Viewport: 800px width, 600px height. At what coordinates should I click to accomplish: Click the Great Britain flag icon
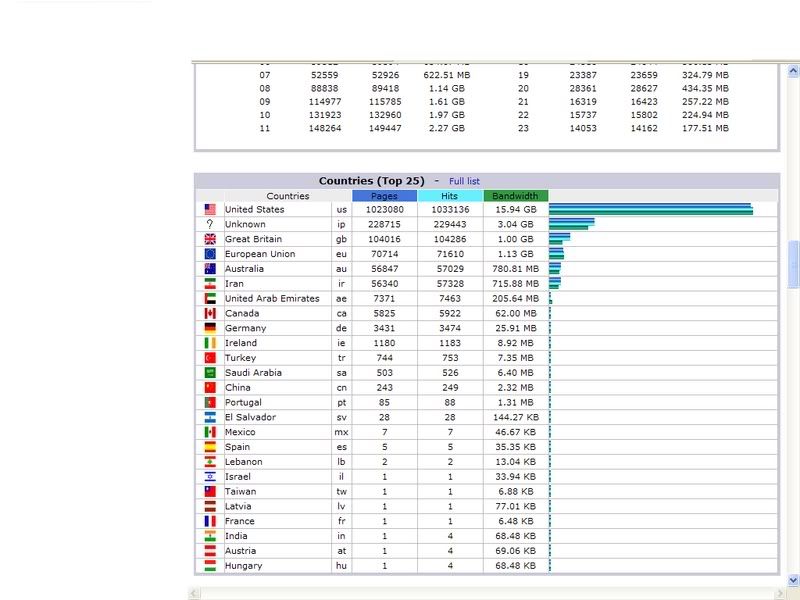(x=210, y=239)
